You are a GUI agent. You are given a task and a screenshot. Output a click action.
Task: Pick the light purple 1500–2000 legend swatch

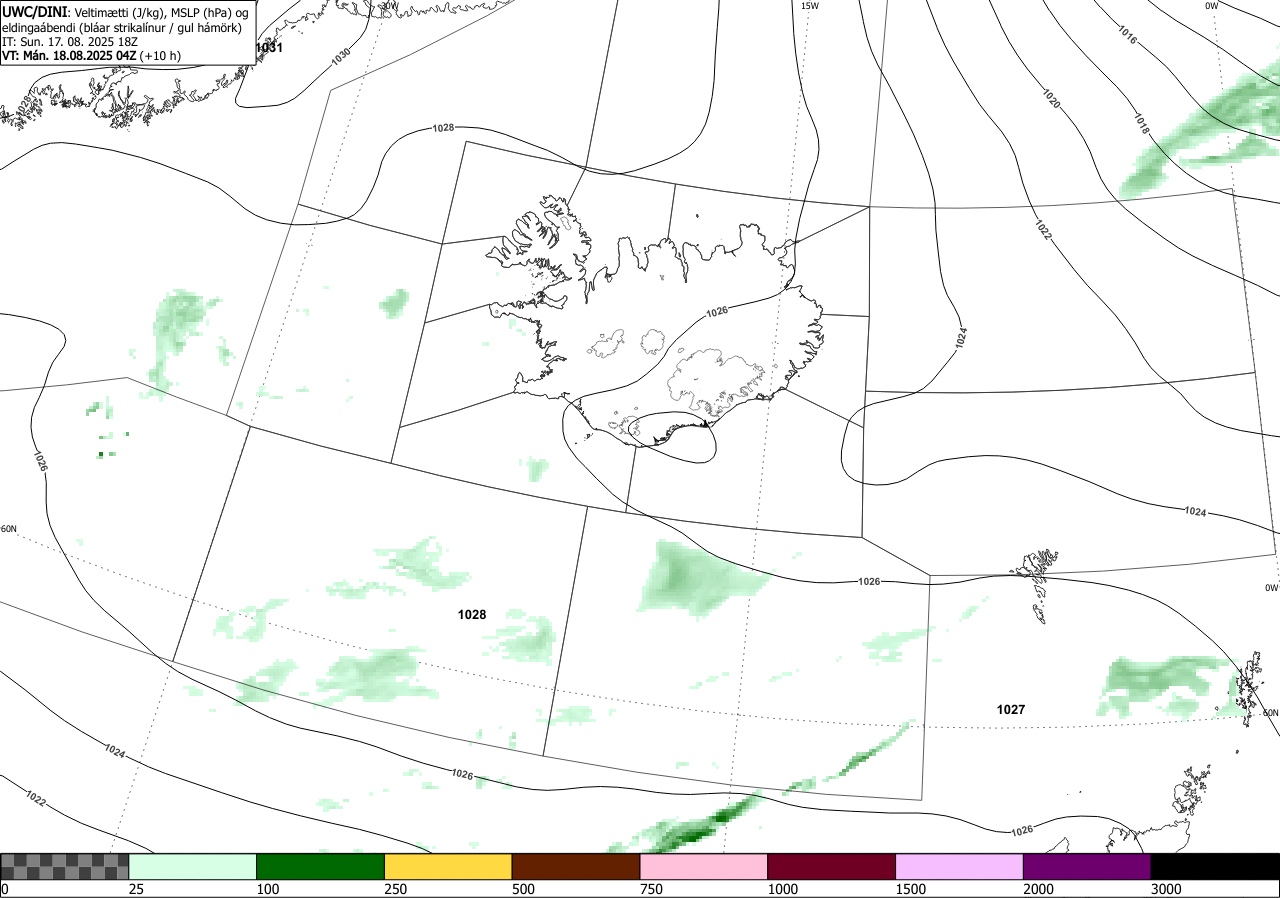pos(960,866)
